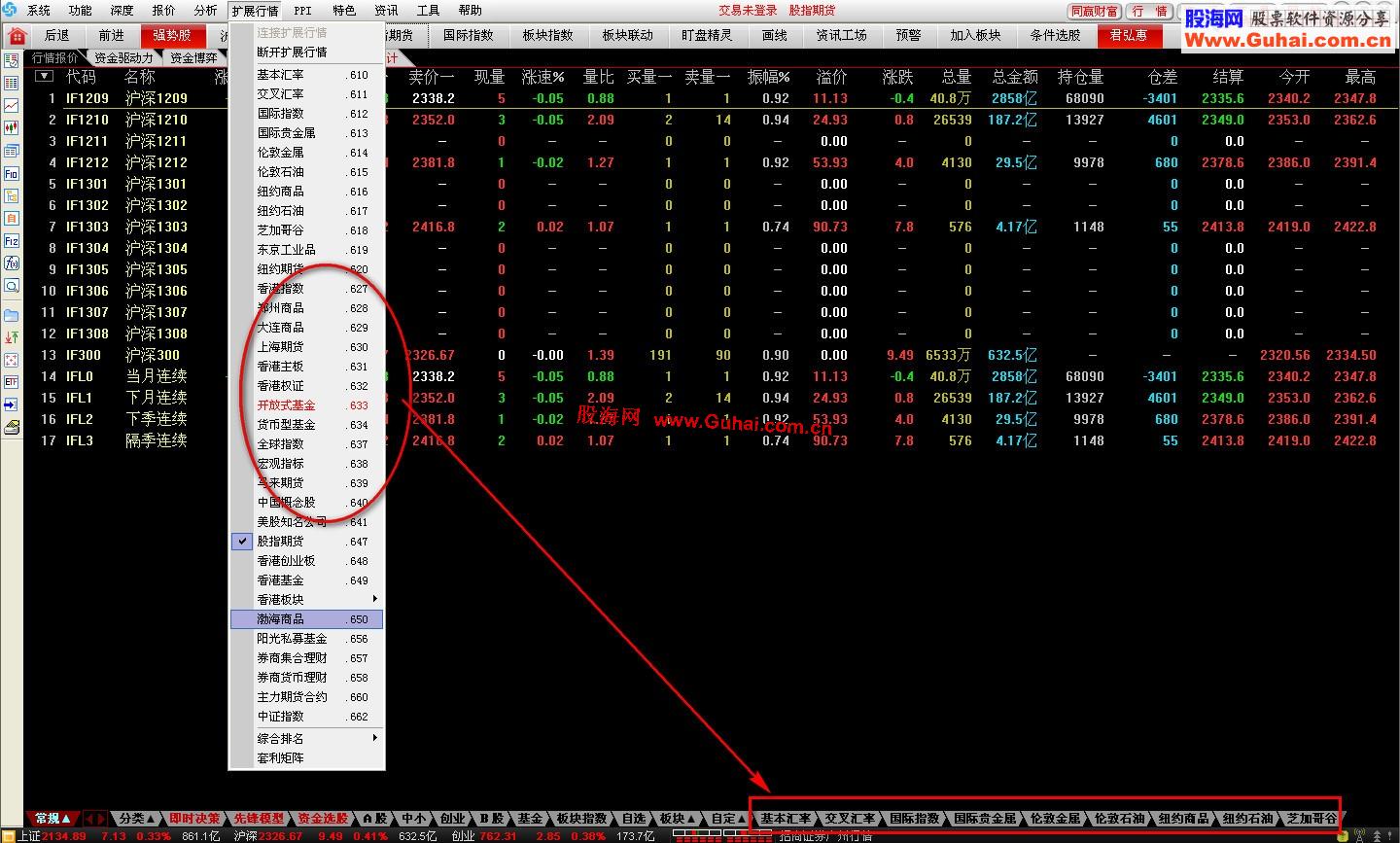Expand the 自定 bottom tab menu
The height and width of the screenshot is (843, 1400).
(728, 819)
